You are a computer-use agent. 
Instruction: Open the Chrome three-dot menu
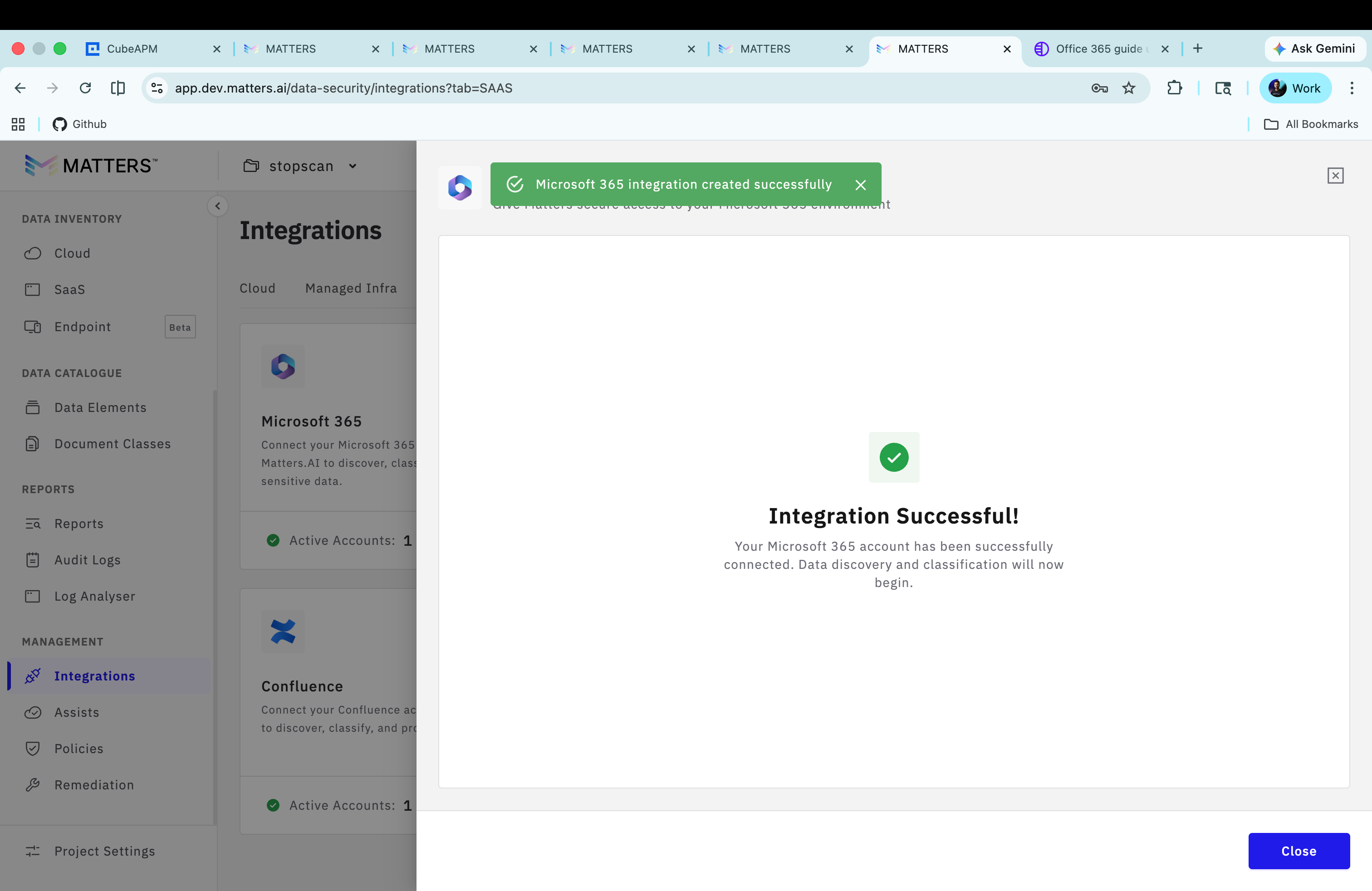[x=1352, y=88]
